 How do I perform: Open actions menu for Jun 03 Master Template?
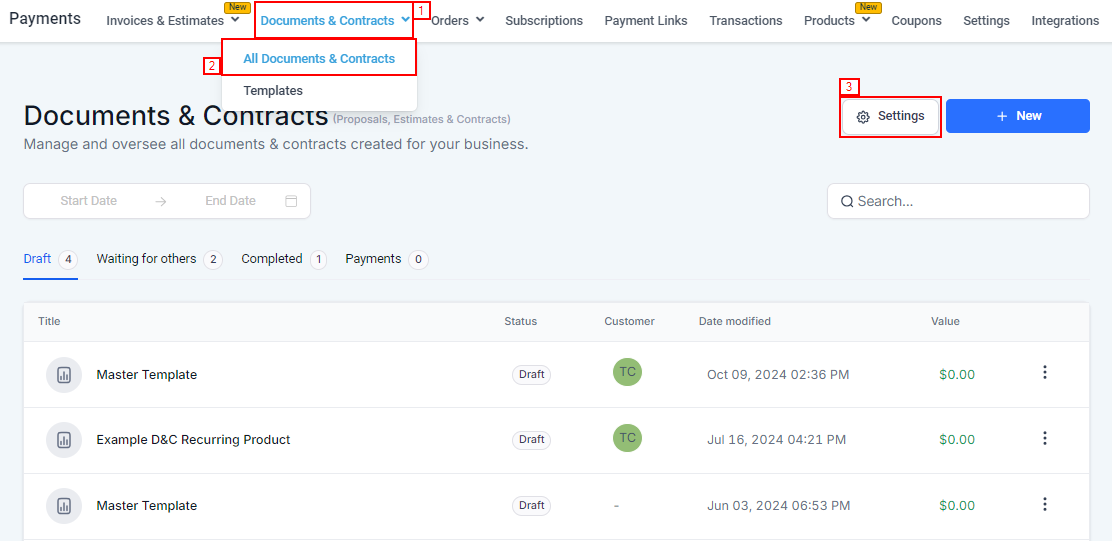tap(1044, 505)
